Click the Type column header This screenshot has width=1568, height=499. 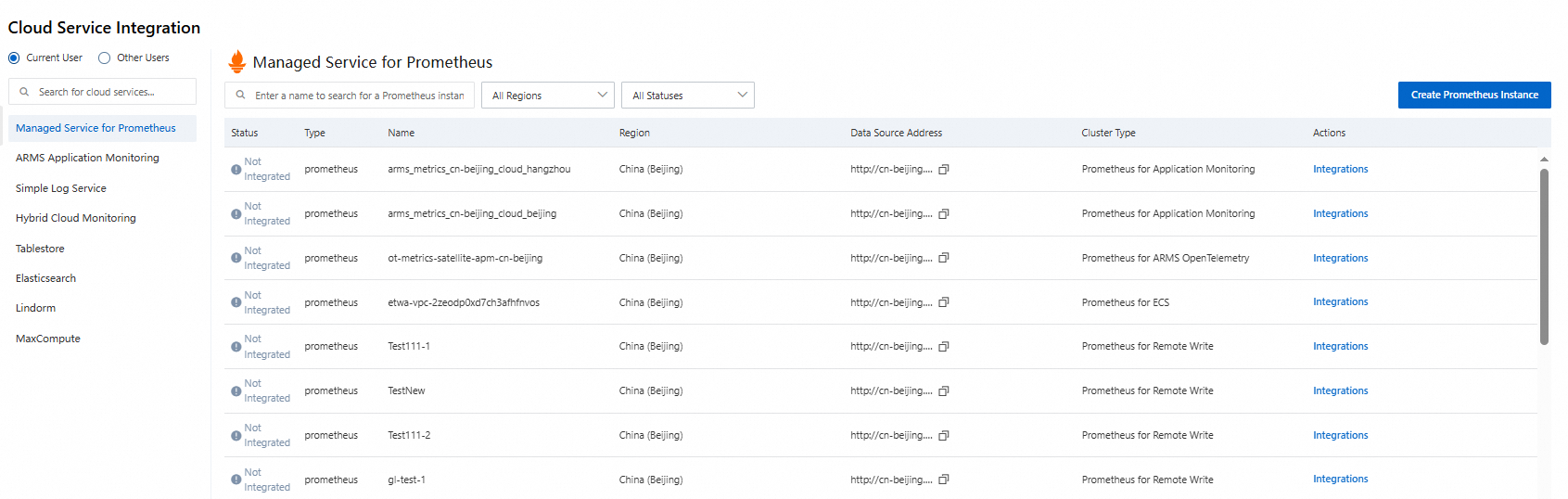(x=314, y=133)
